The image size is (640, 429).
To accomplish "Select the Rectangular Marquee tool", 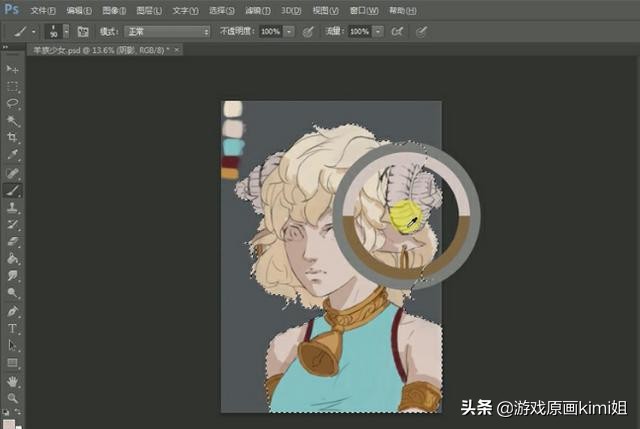I will (x=12, y=87).
